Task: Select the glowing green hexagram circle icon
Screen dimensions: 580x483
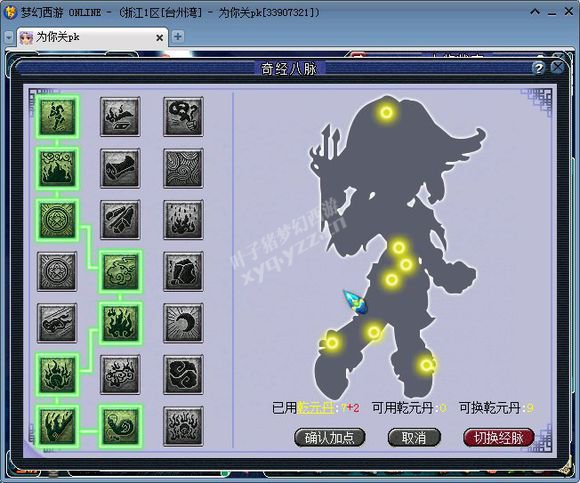Action: 57,220
